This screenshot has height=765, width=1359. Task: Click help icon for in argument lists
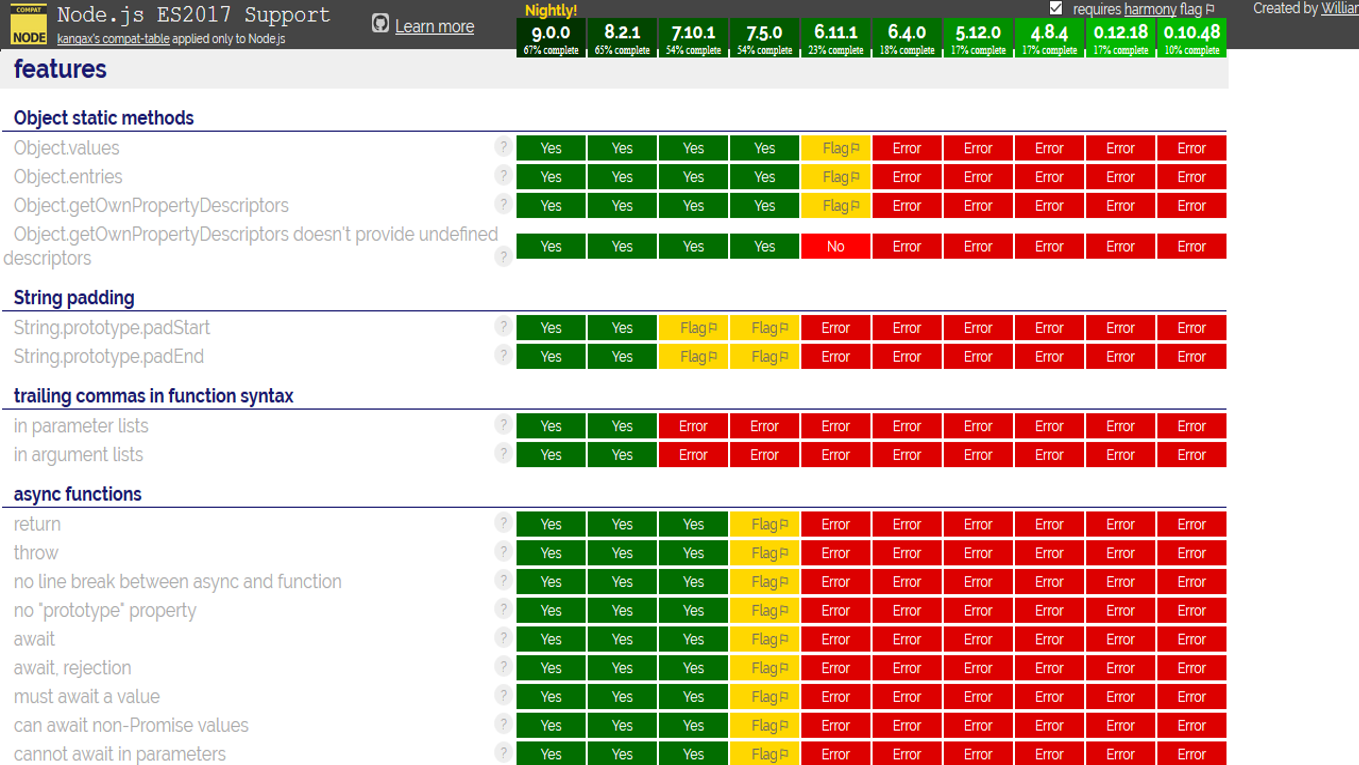(503, 454)
